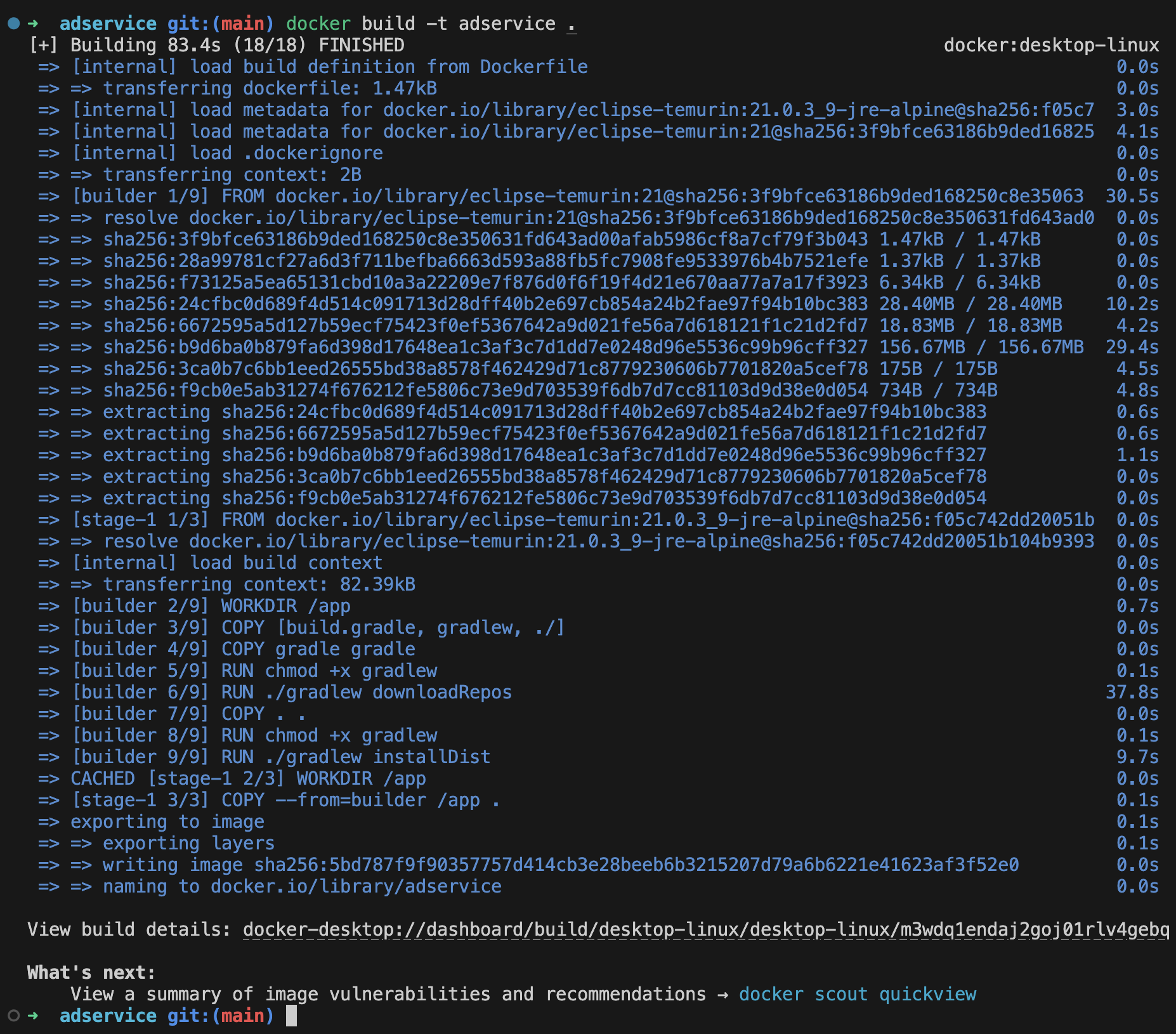Click the terminal cursor block at bottom prompt
The height and width of the screenshot is (1034, 1176).
[291, 1016]
